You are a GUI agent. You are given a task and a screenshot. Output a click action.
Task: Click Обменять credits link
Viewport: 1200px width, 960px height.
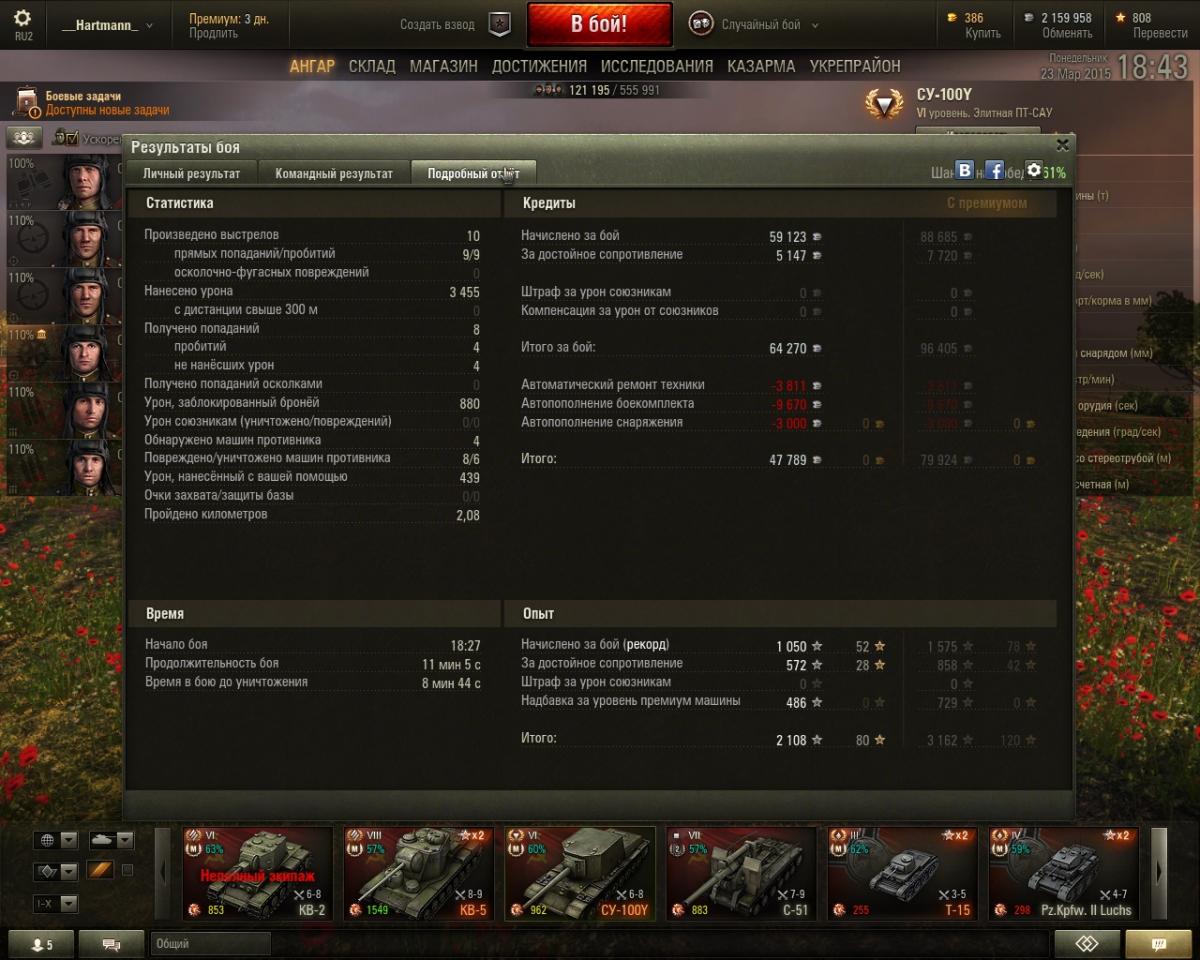click(x=1067, y=33)
